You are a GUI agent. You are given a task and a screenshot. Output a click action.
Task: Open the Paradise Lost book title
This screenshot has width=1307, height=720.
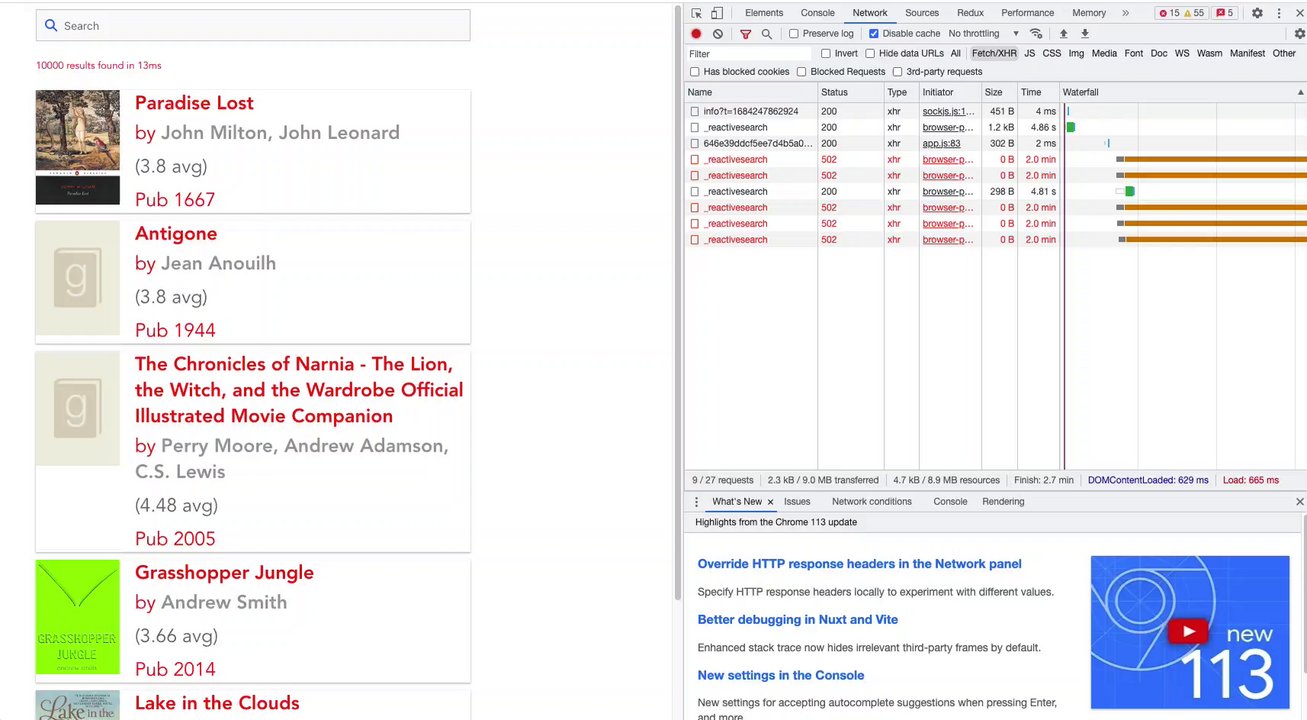pyautogui.click(x=194, y=103)
